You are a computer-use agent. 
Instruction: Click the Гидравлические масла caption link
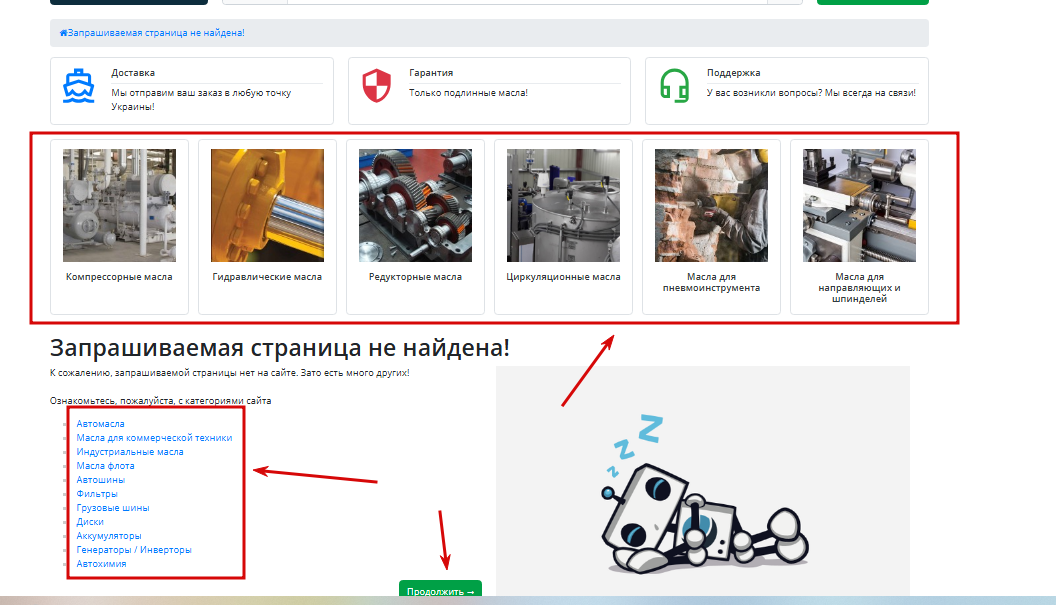point(267,277)
